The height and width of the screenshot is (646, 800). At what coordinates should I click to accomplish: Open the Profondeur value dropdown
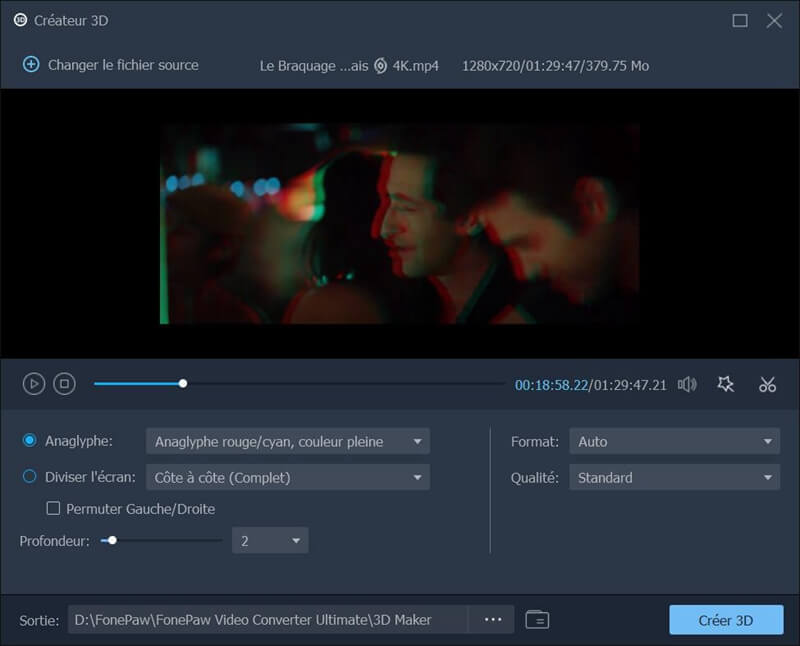click(x=270, y=540)
